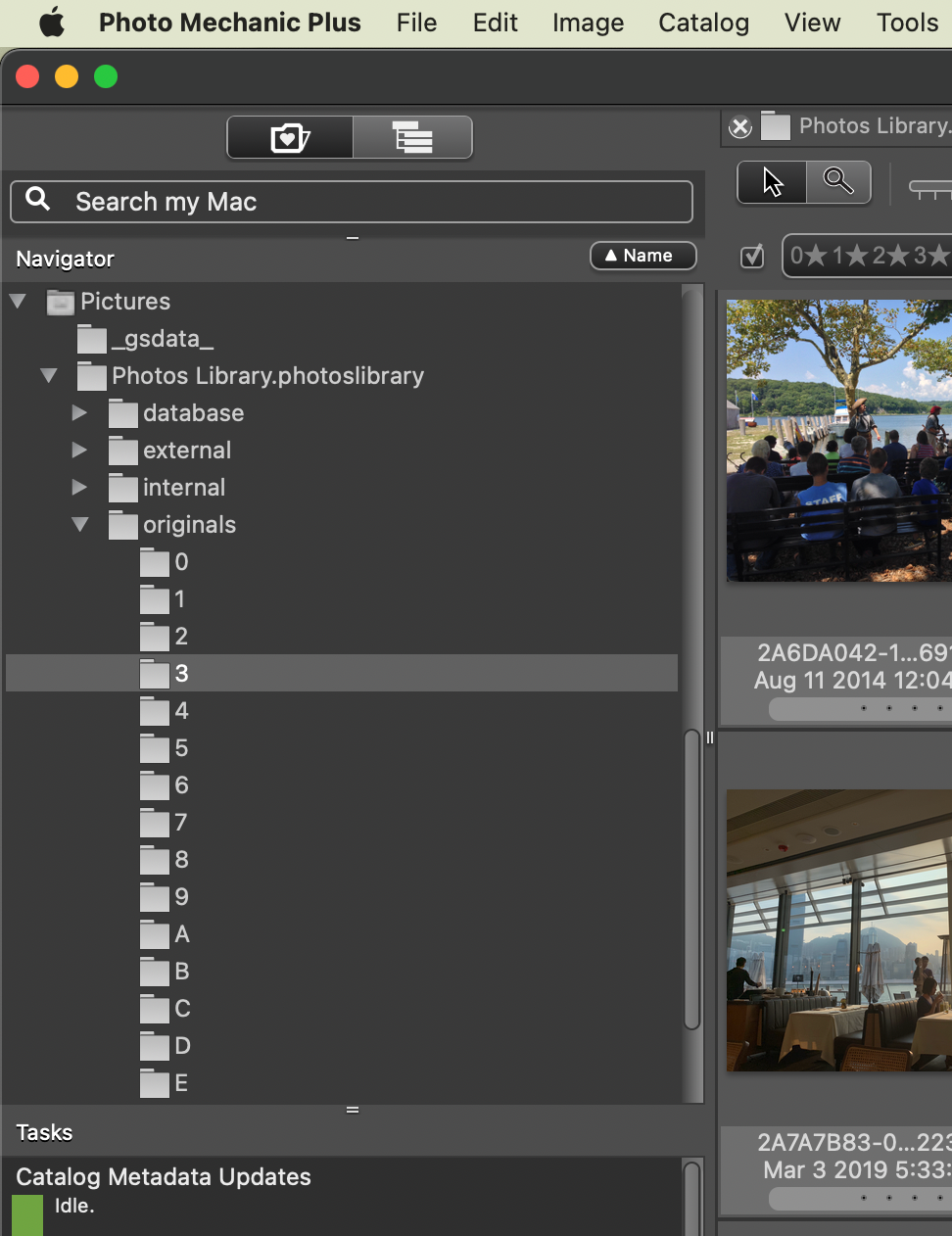This screenshot has width=952, height=1236.
Task: Select the arrow pointer tool
Action: [772, 182]
